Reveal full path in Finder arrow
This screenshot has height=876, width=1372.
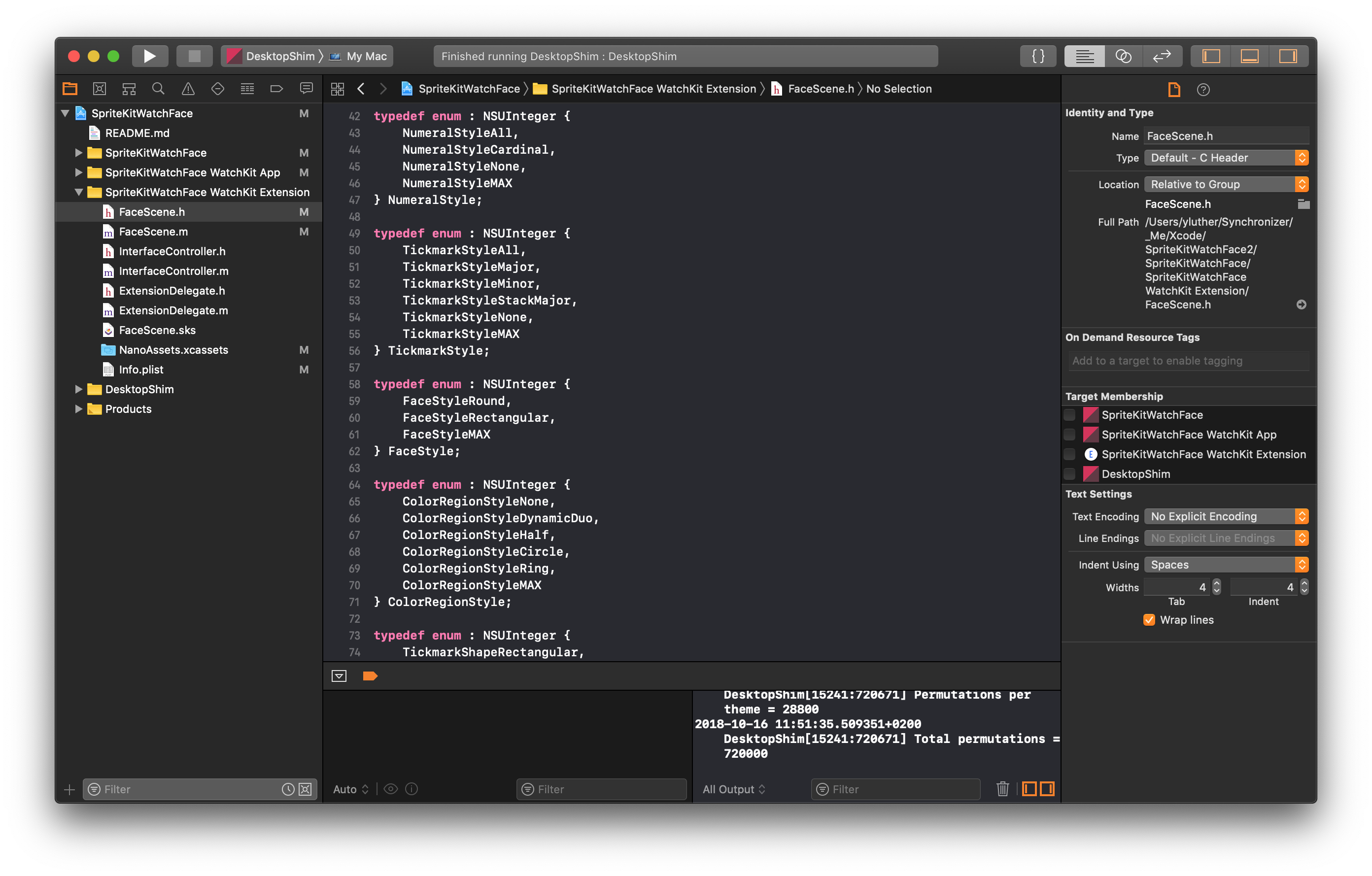[x=1301, y=304]
